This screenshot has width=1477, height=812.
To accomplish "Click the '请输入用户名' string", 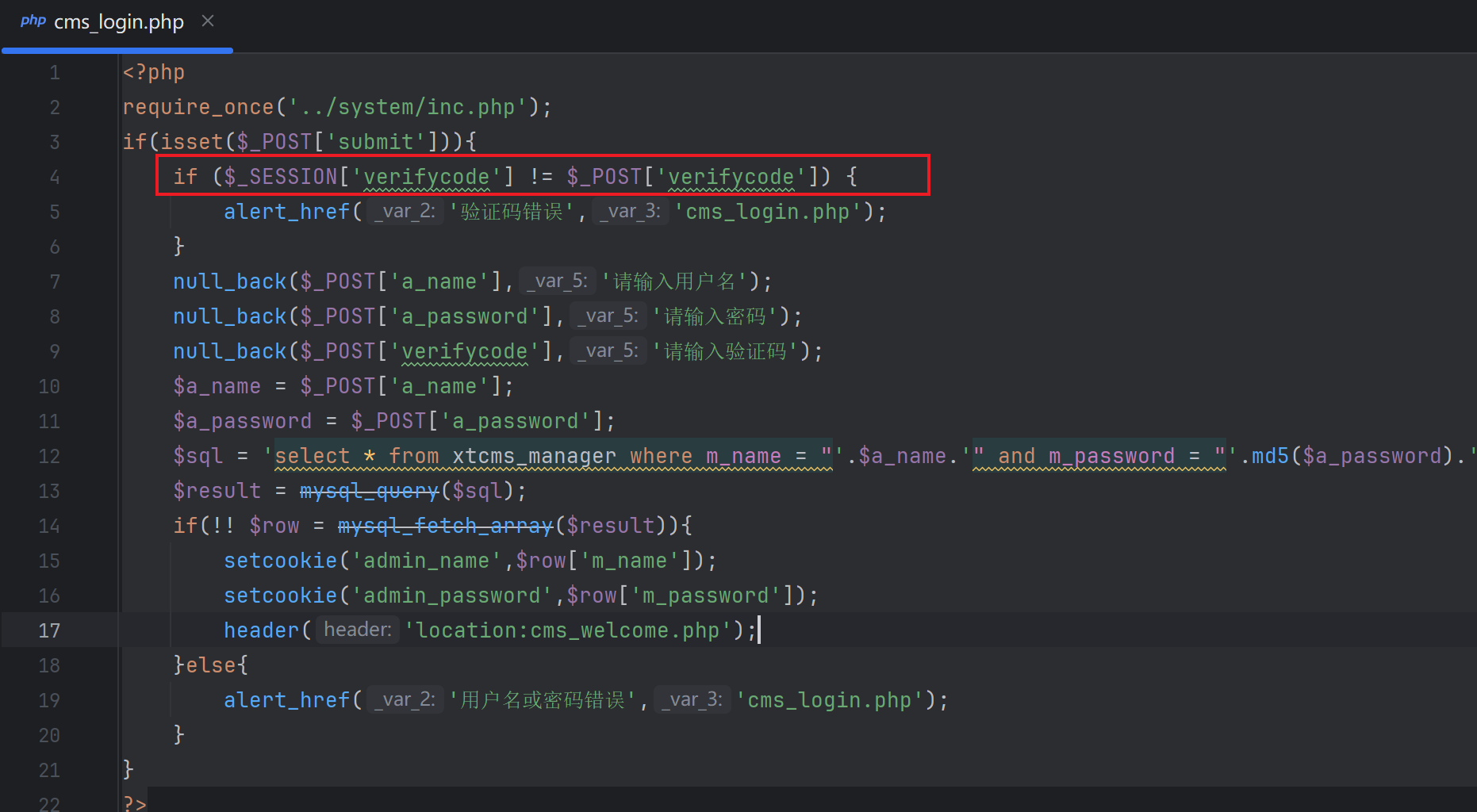I will [676, 282].
